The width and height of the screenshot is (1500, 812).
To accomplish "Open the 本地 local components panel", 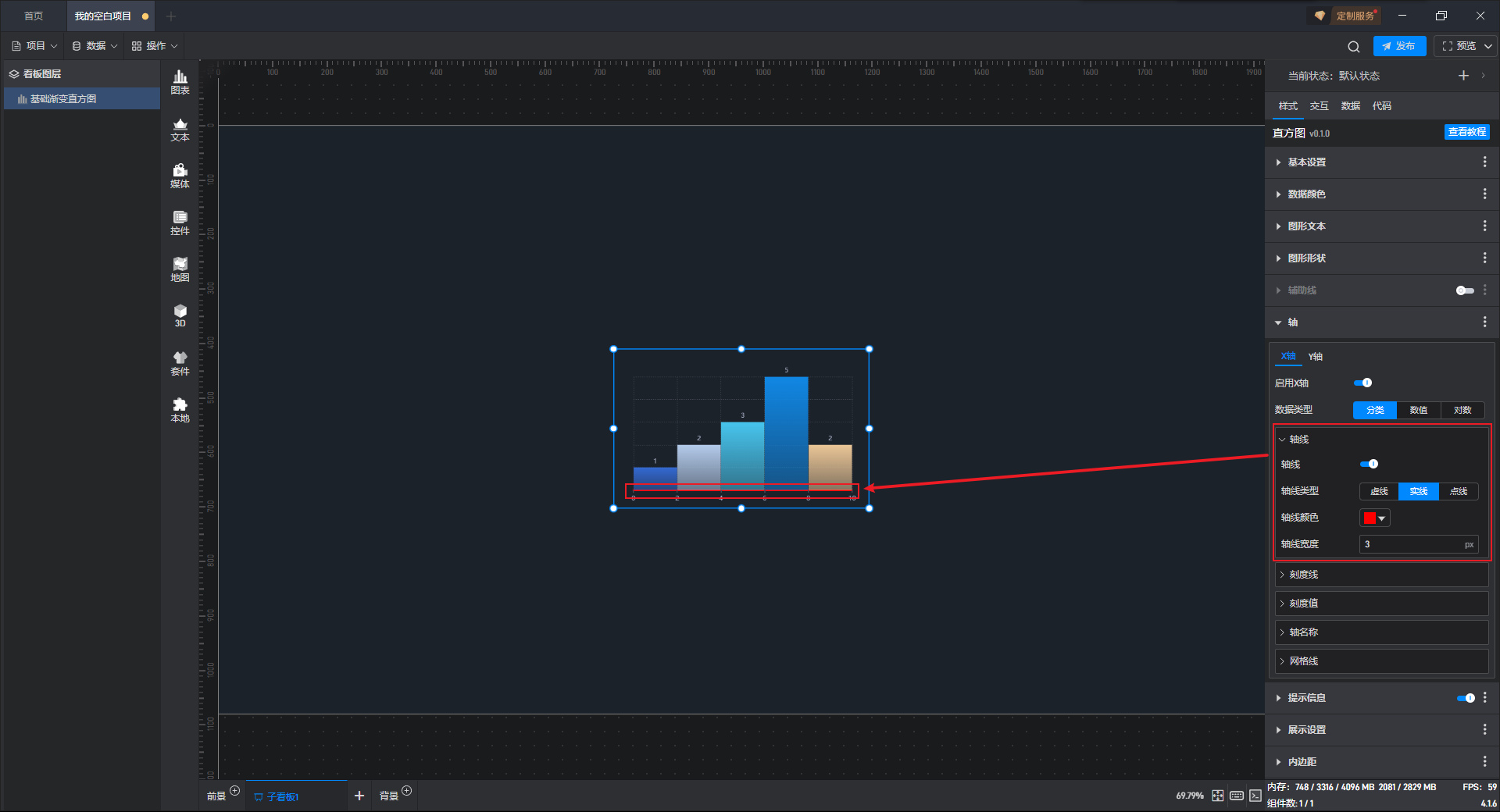I will pos(180,411).
